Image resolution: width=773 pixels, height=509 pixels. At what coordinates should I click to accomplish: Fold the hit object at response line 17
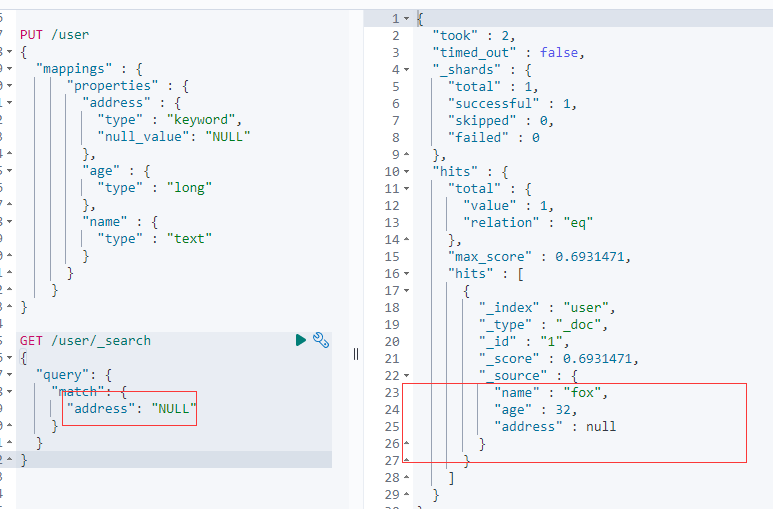click(x=407, y=291)
